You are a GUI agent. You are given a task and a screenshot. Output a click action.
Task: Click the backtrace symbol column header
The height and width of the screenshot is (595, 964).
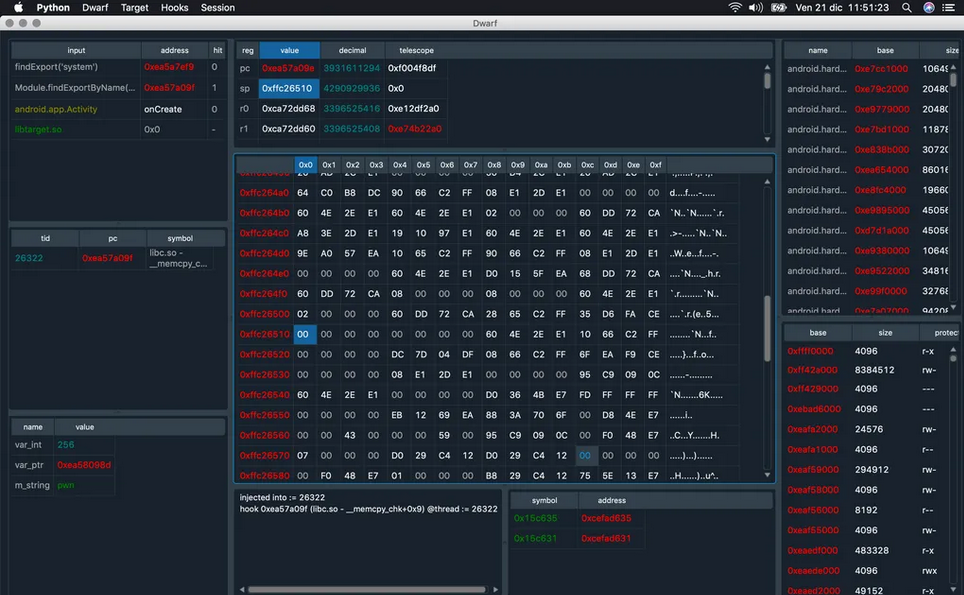(x=544, y=500)
